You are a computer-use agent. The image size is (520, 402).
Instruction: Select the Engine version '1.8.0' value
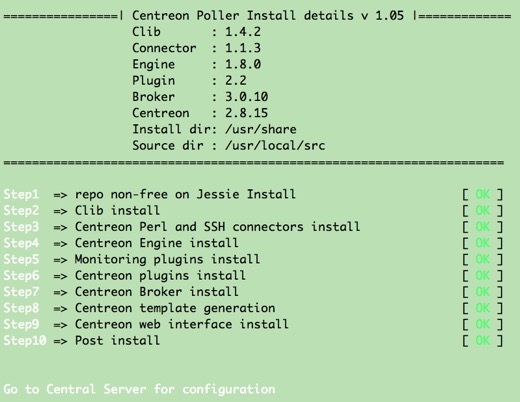tap(243, 64)
